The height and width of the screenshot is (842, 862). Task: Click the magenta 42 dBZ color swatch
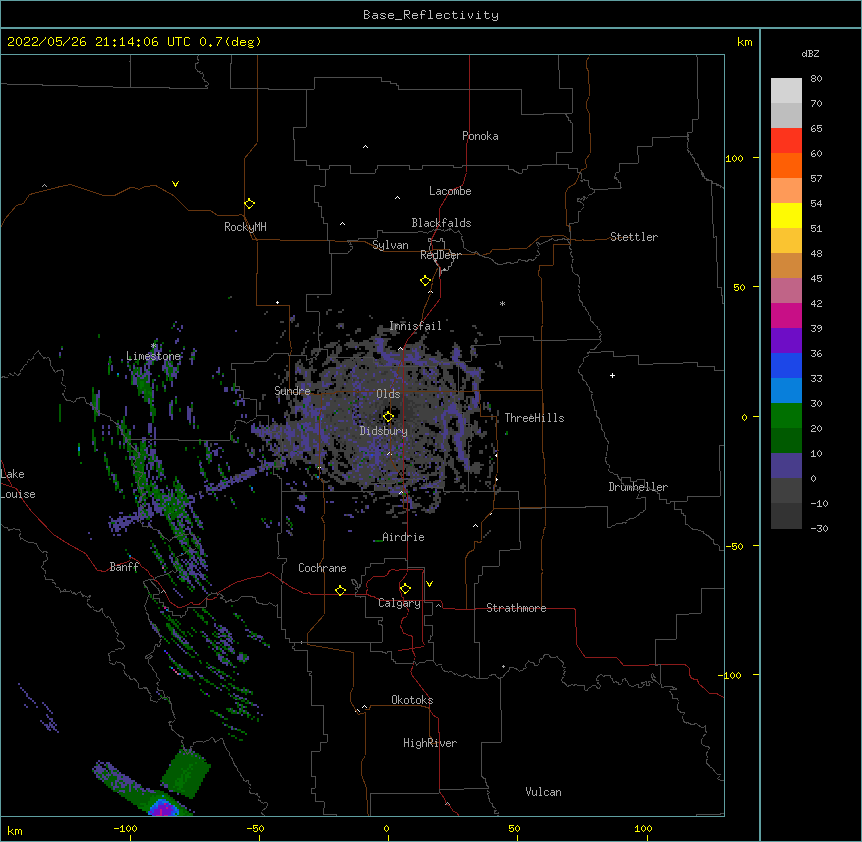[x=786, y=315]
